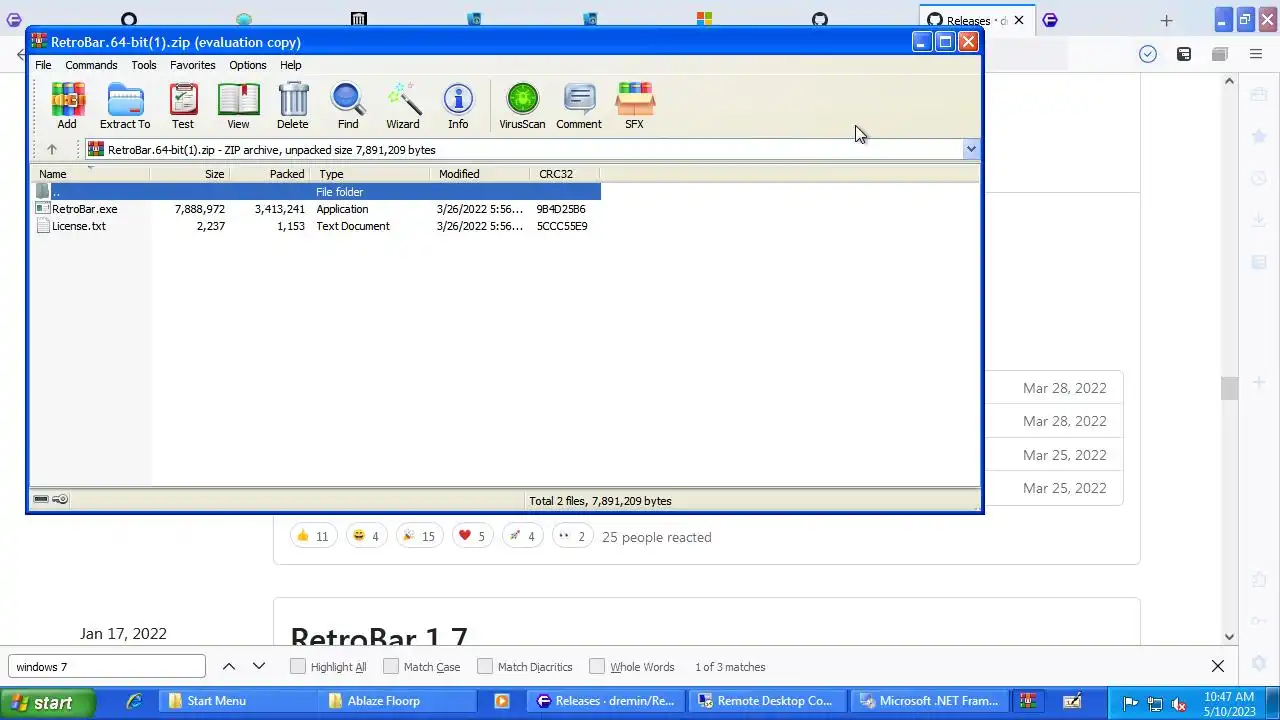Open the View toolbar icon
Screen dimensions: 1280x720
click(x=238, y=106)
